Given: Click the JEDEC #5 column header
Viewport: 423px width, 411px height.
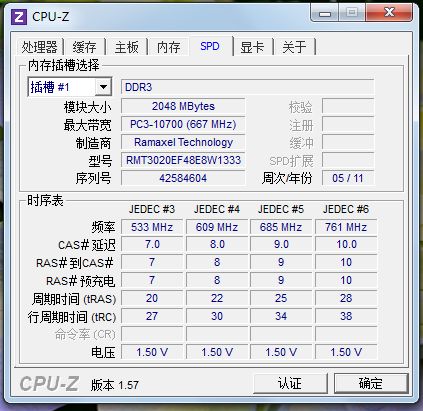Looking at the screenshot, I should (x=281, y=209).
